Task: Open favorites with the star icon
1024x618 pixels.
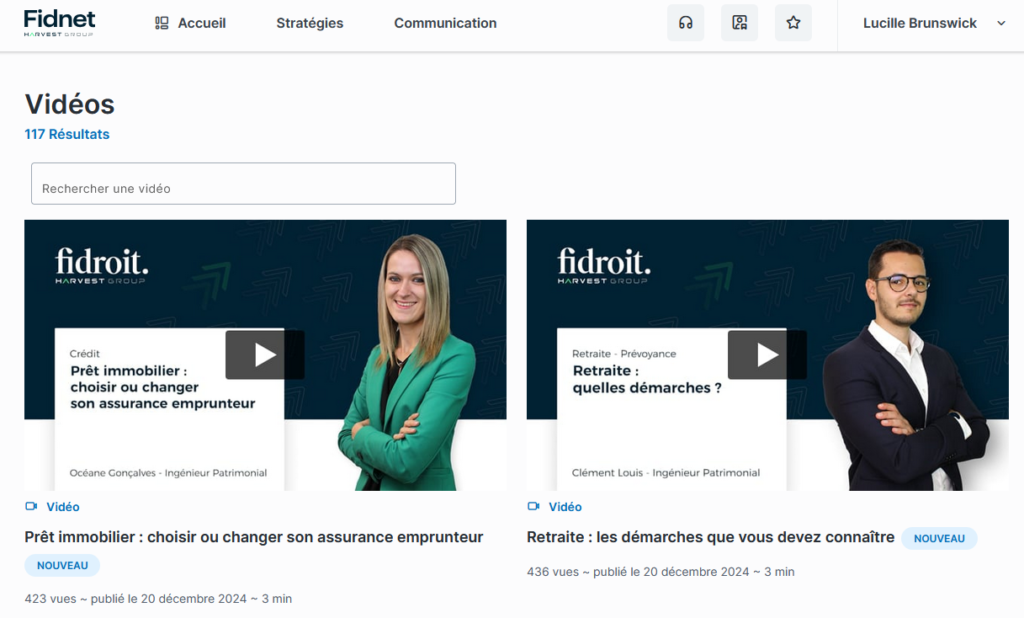Action: [793, 23]
